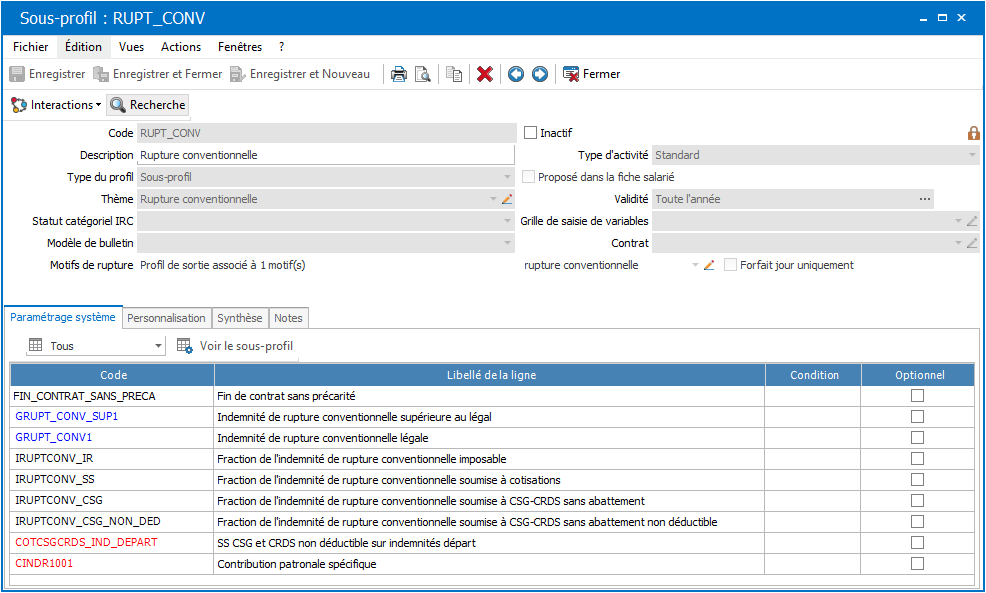Select the IRUPTCONV_CSG_NON_DED row code
986x593 pixels.
click(x=88, y=521)
